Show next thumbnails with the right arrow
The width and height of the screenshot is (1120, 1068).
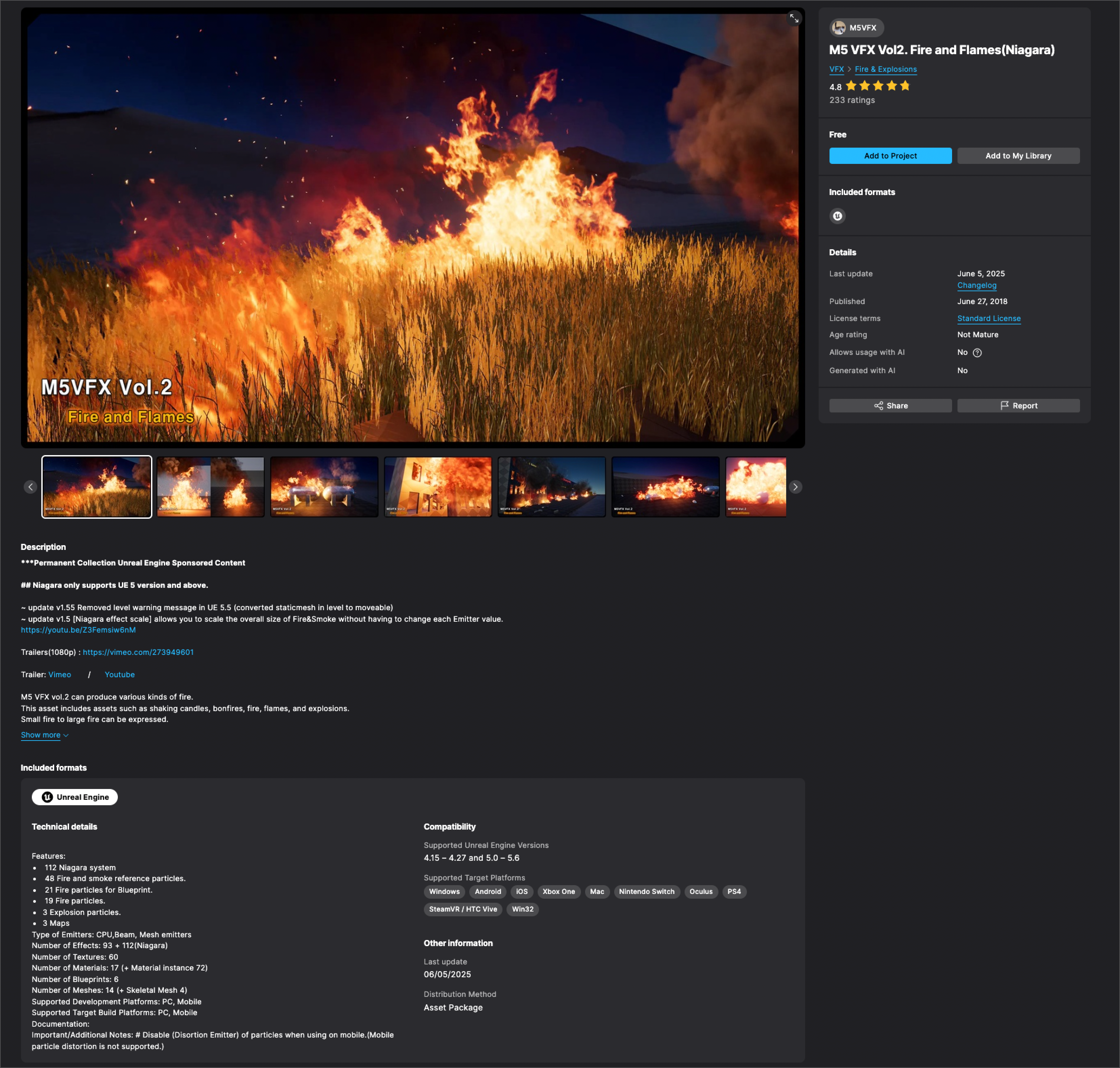pos(795,487)
